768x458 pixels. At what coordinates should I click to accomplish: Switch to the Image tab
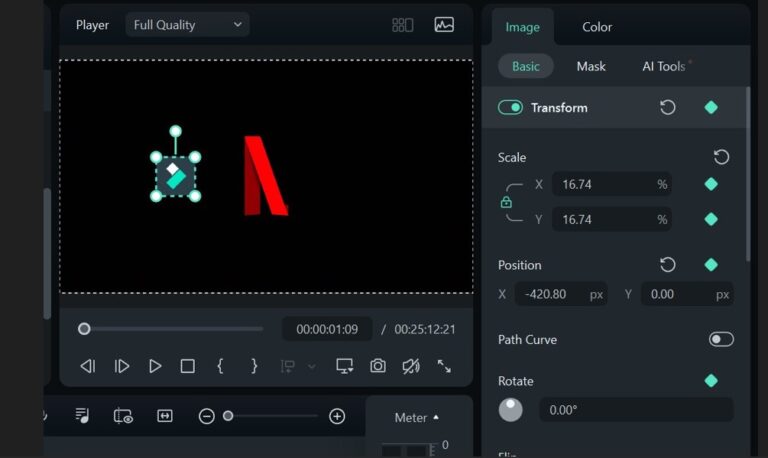pyautogui.click(x=522, y=27)
